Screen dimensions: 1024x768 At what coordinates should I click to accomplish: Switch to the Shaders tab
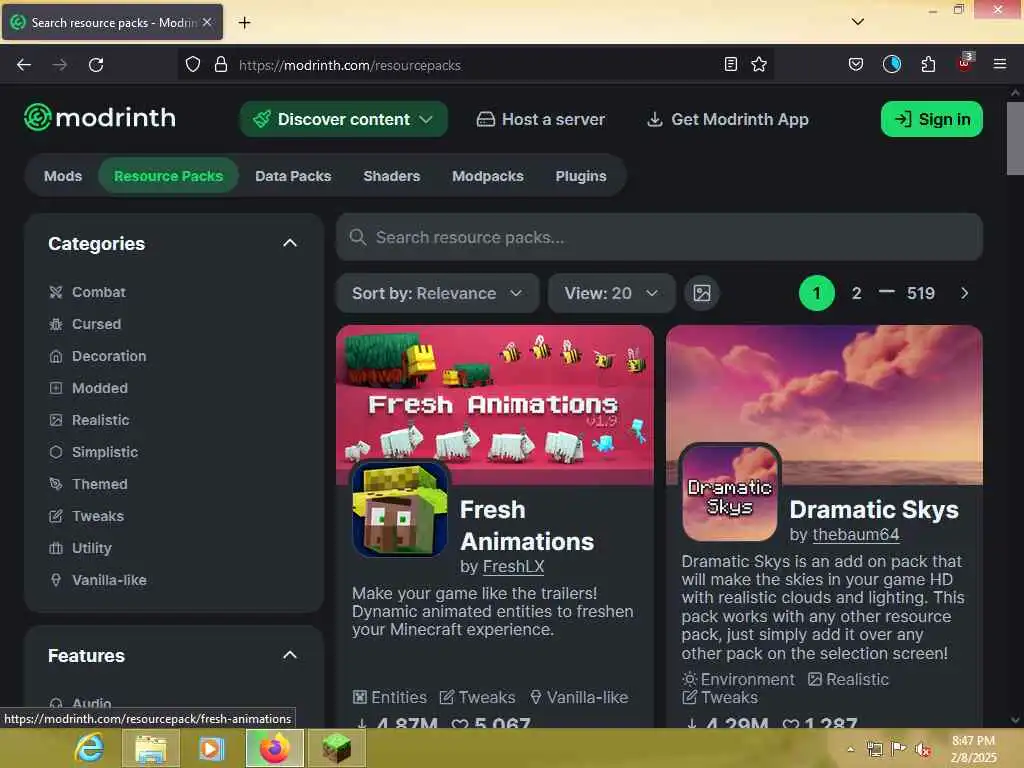[x=392, y=176]
